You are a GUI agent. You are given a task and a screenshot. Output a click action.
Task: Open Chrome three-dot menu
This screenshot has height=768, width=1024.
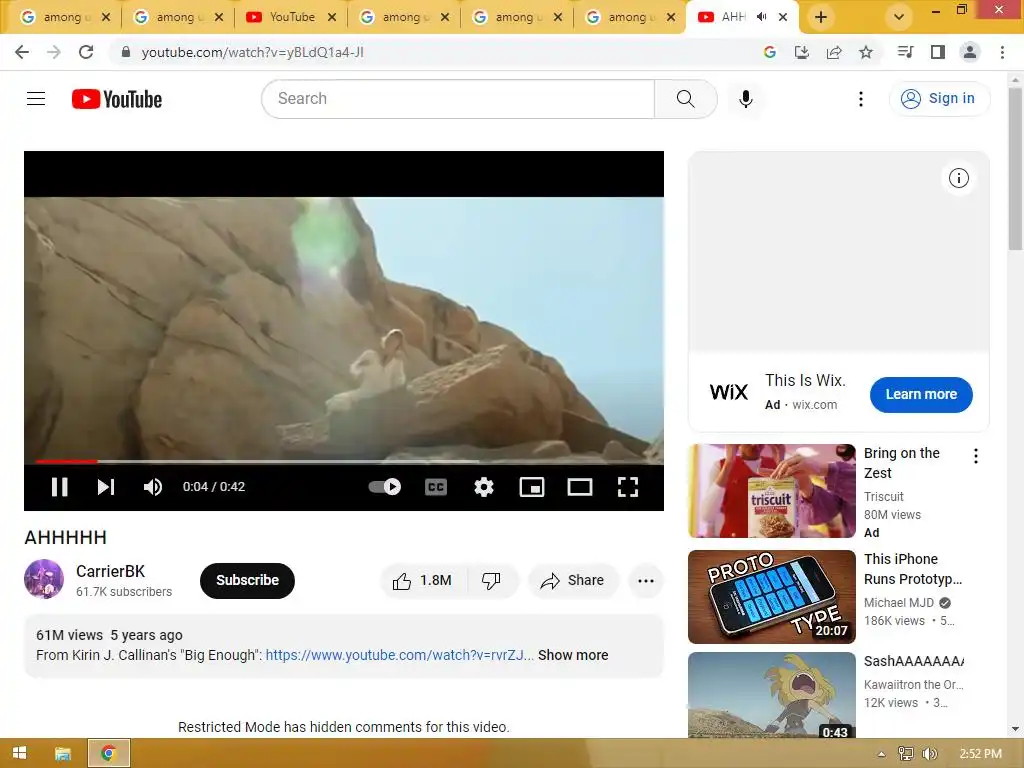[1002, 52]
